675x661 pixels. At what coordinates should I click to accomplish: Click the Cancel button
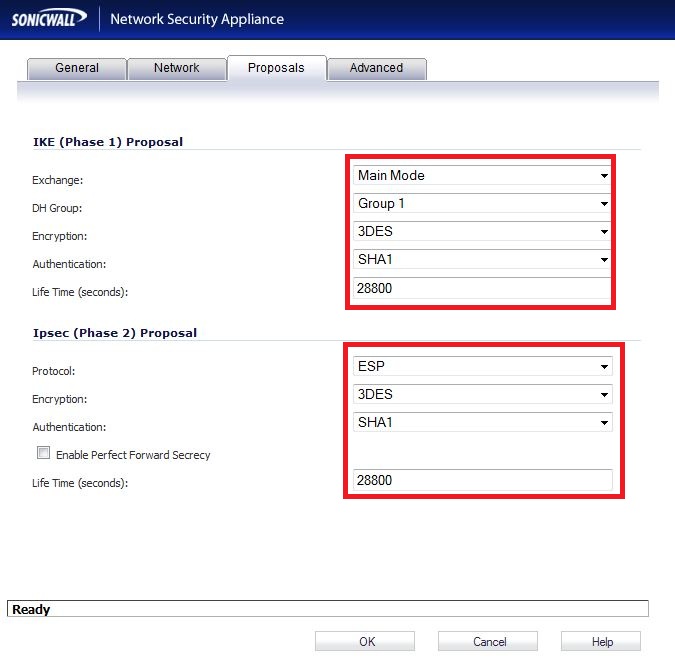(487, 641)
